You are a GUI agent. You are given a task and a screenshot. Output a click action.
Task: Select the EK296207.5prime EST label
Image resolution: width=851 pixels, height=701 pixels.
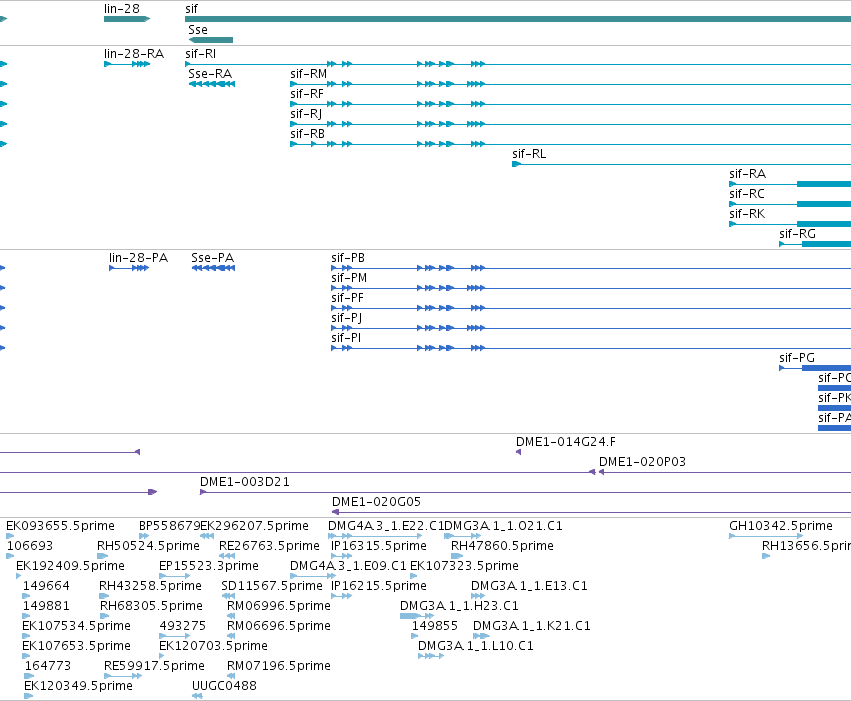(x=255, y=526)
